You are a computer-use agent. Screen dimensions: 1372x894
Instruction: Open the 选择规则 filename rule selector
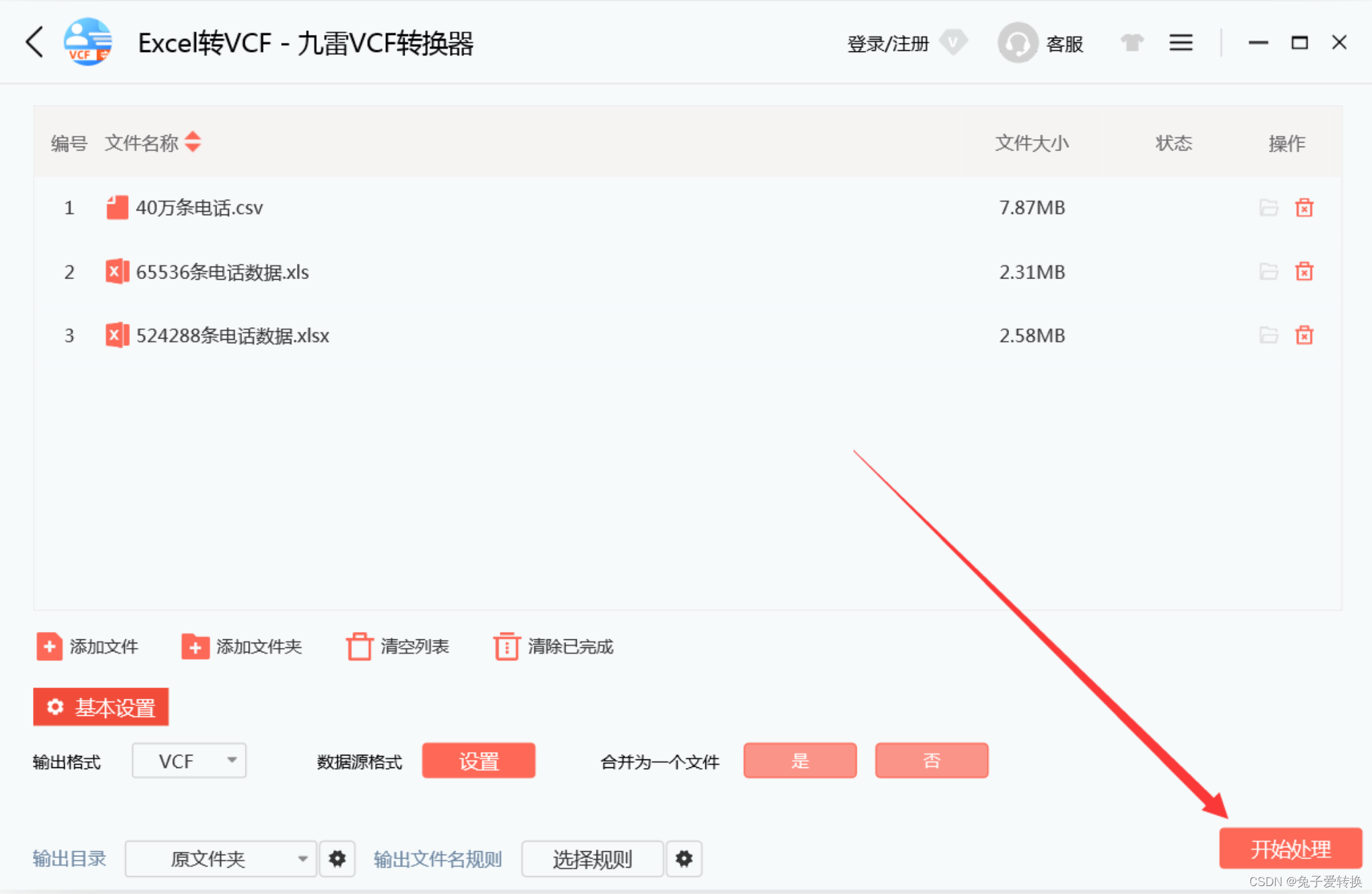[592, 858]
